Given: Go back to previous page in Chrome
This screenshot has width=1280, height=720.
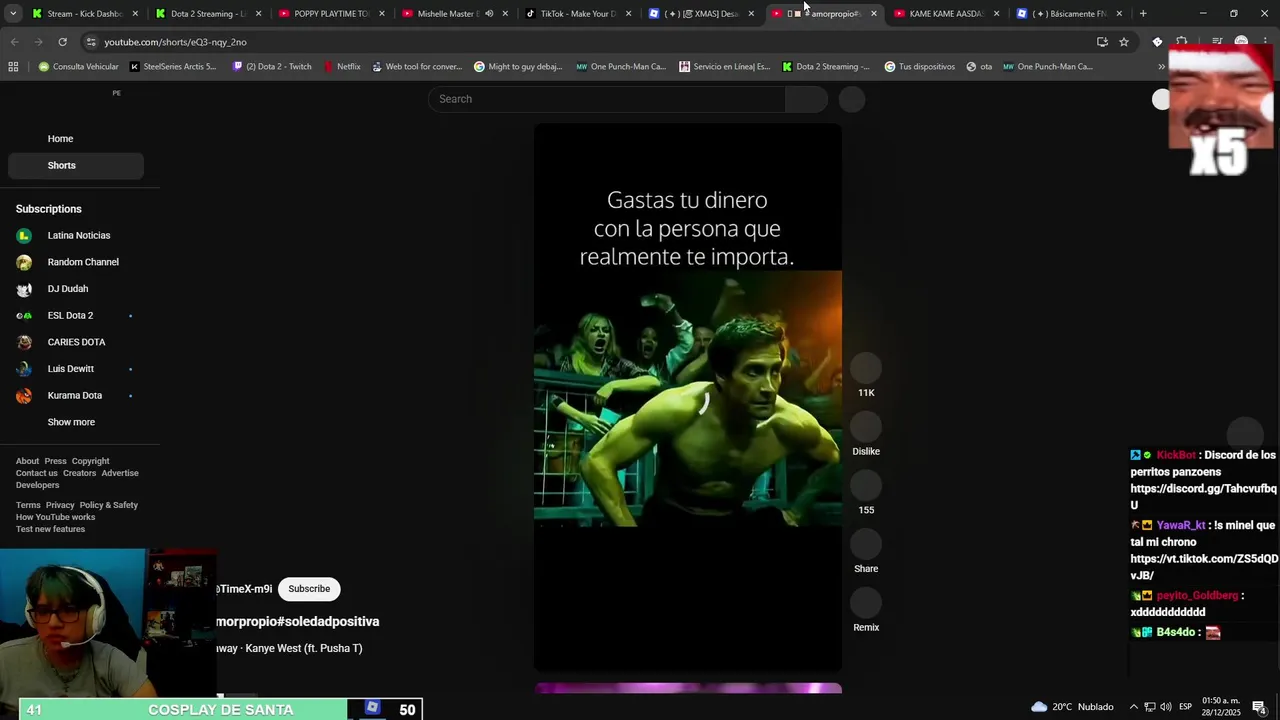Looking at the screenshot, I should pos(14,42).
